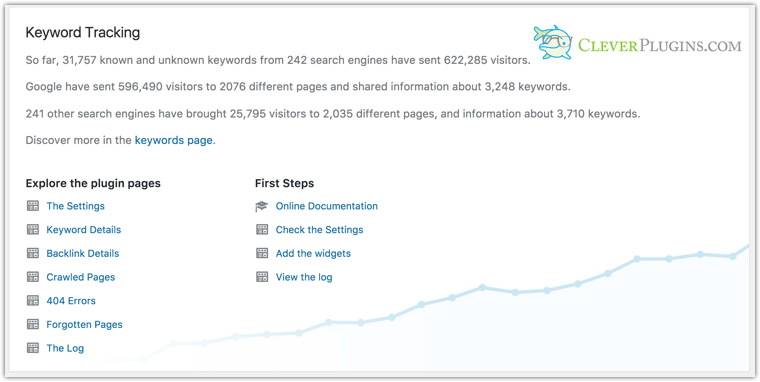Click the Keyword Tracking heading
Image resolution: width=760 pixels, height=382 pixels.
tap(82, 33)
